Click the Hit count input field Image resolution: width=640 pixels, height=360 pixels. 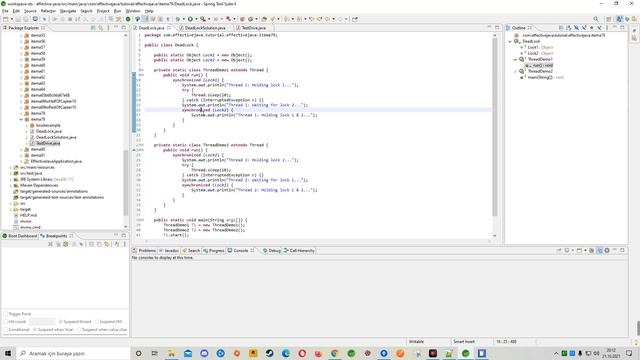coord(42,322)
